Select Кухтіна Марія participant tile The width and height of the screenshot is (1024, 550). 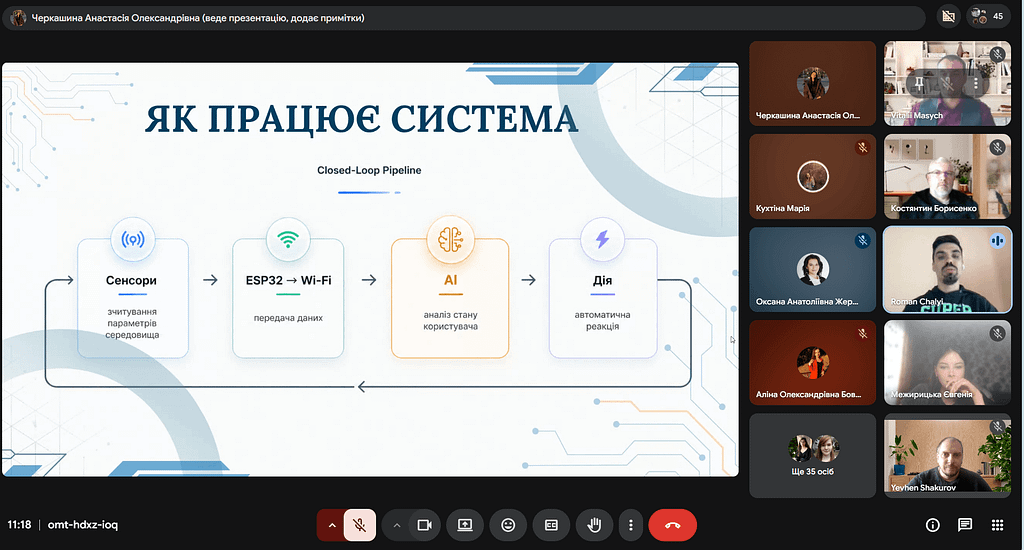812,176
